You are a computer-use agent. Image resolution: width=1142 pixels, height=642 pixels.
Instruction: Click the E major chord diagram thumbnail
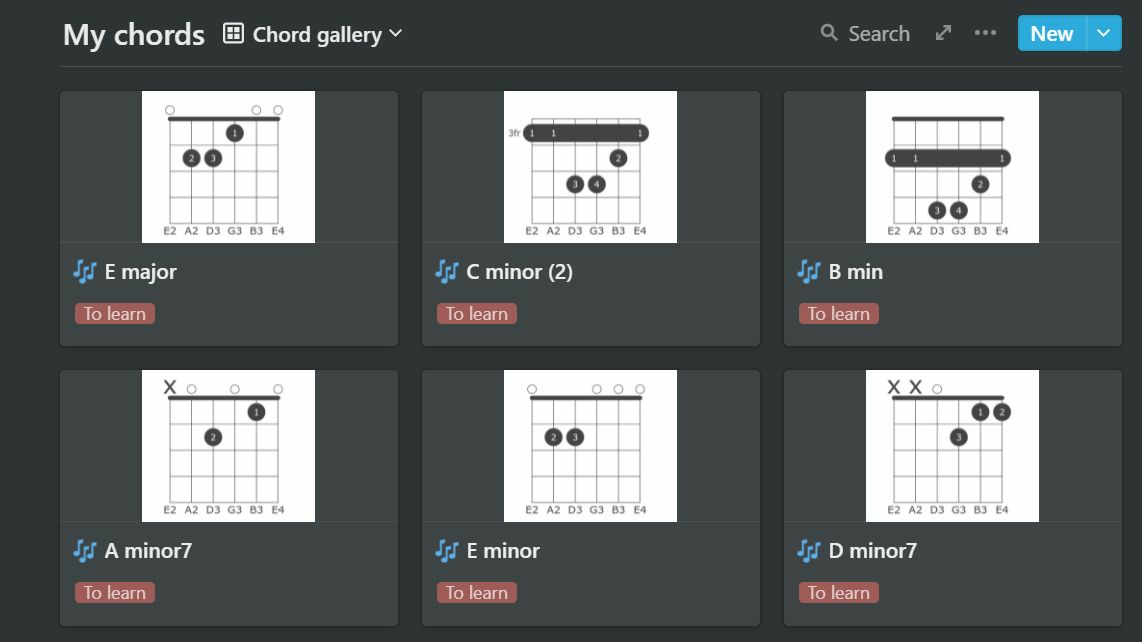(228, 167)
